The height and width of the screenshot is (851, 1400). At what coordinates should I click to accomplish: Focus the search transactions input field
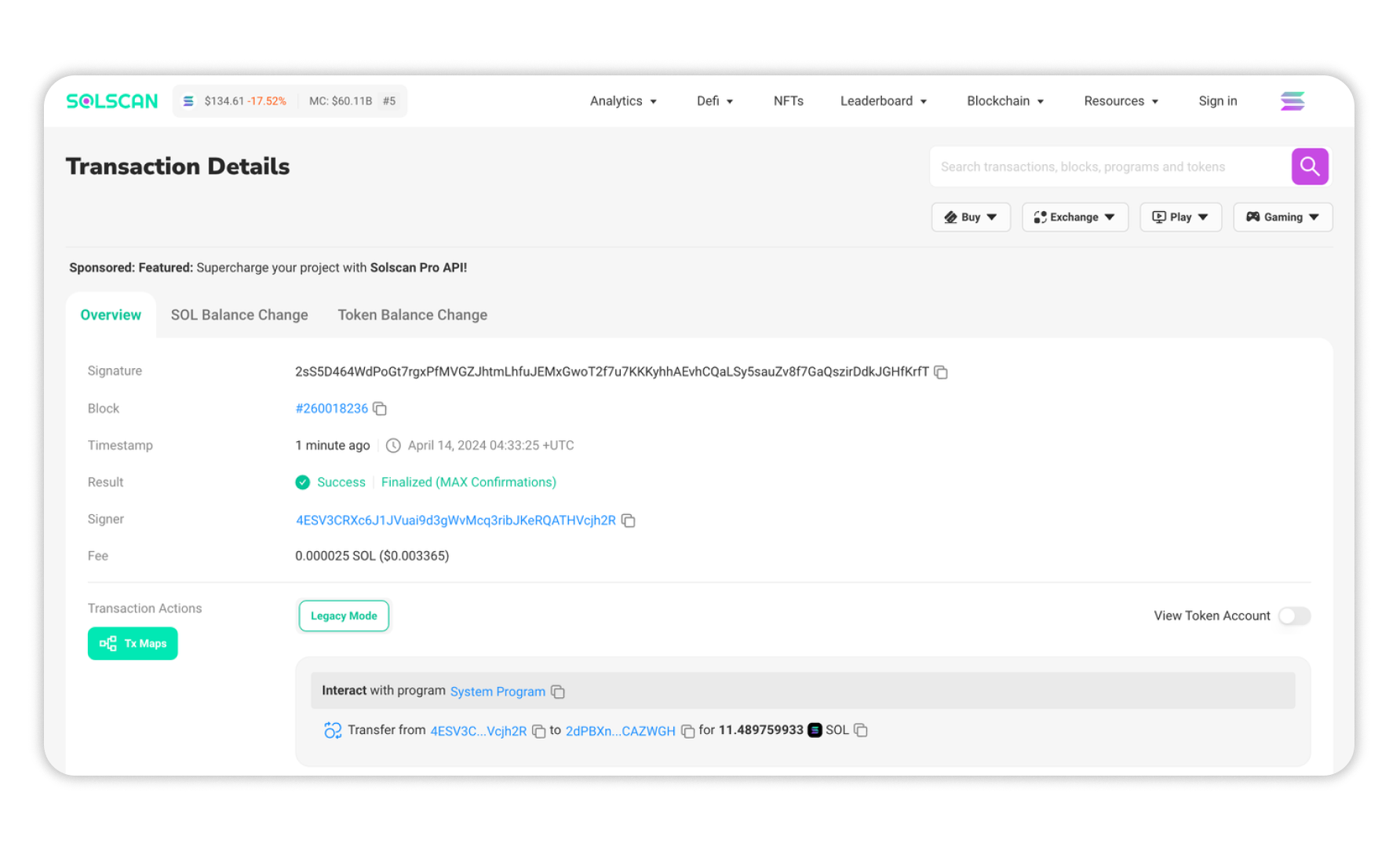pyautogui.click(x=1110, y=166)
